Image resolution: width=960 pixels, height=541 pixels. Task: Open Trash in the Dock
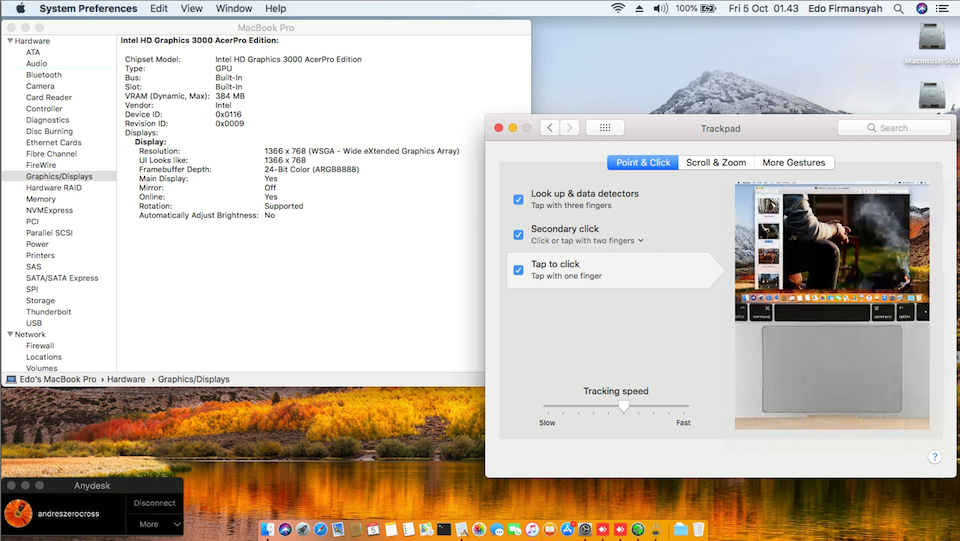coord(699,529)
